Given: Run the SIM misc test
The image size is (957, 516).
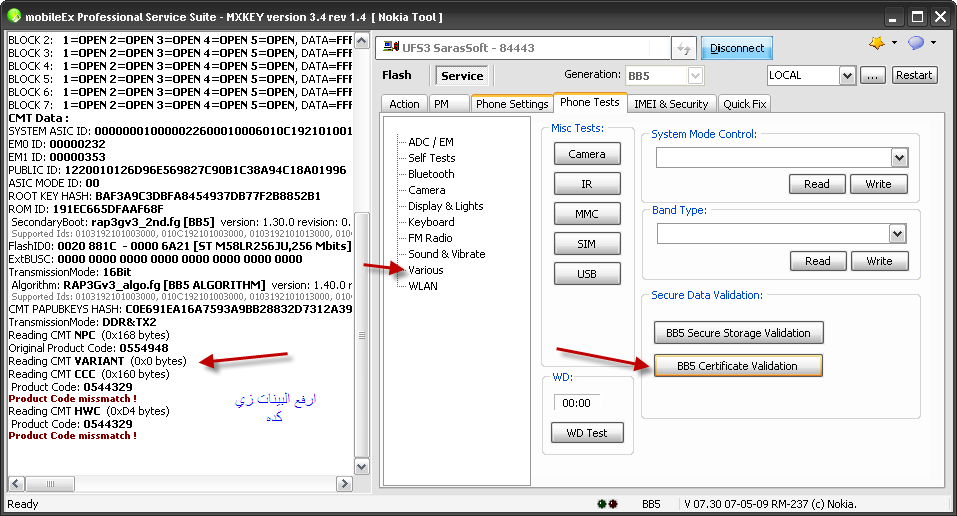Looking at the screenshot, I should tap(587, 244).
